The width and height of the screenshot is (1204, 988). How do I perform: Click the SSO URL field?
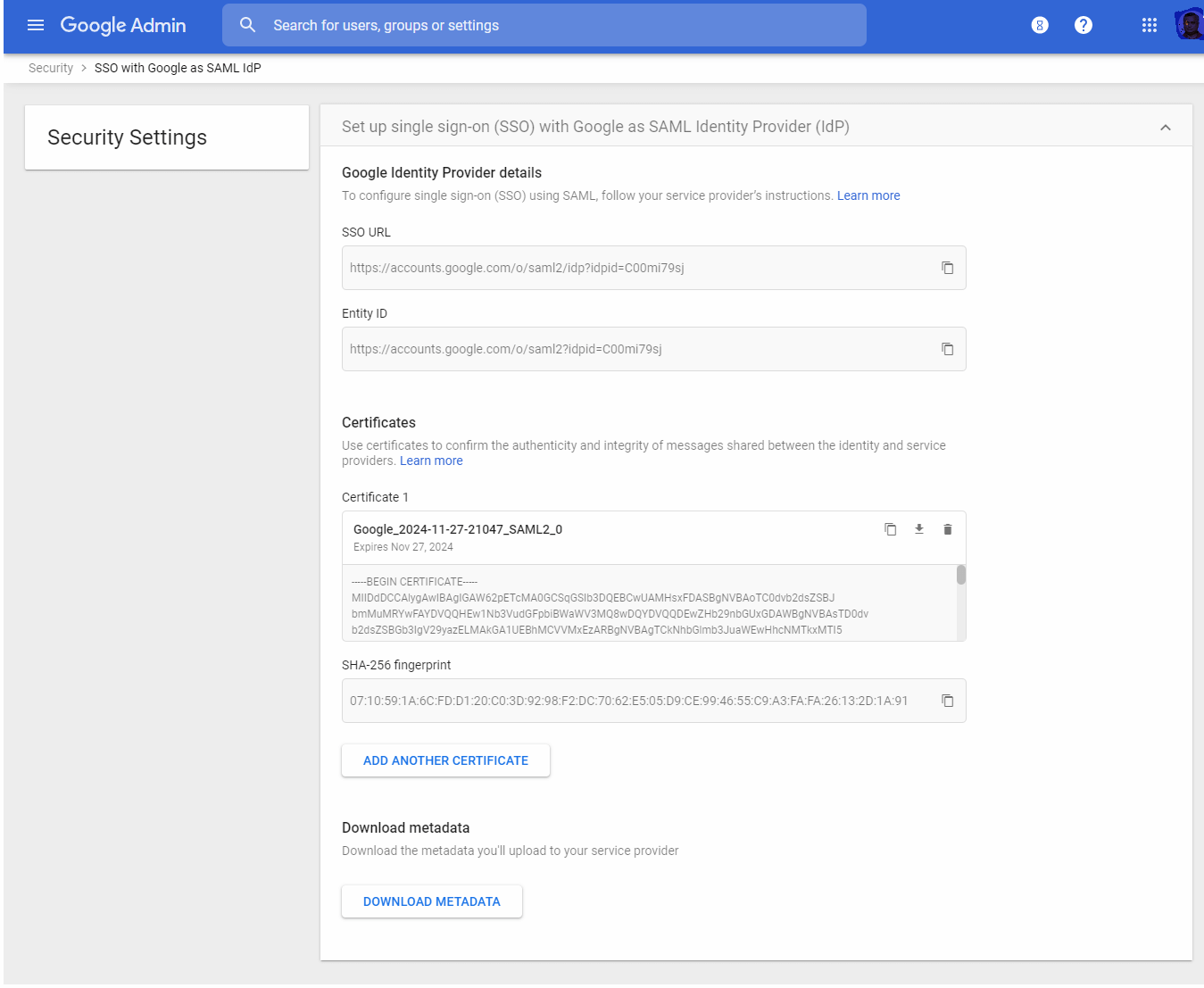(653, 268)
